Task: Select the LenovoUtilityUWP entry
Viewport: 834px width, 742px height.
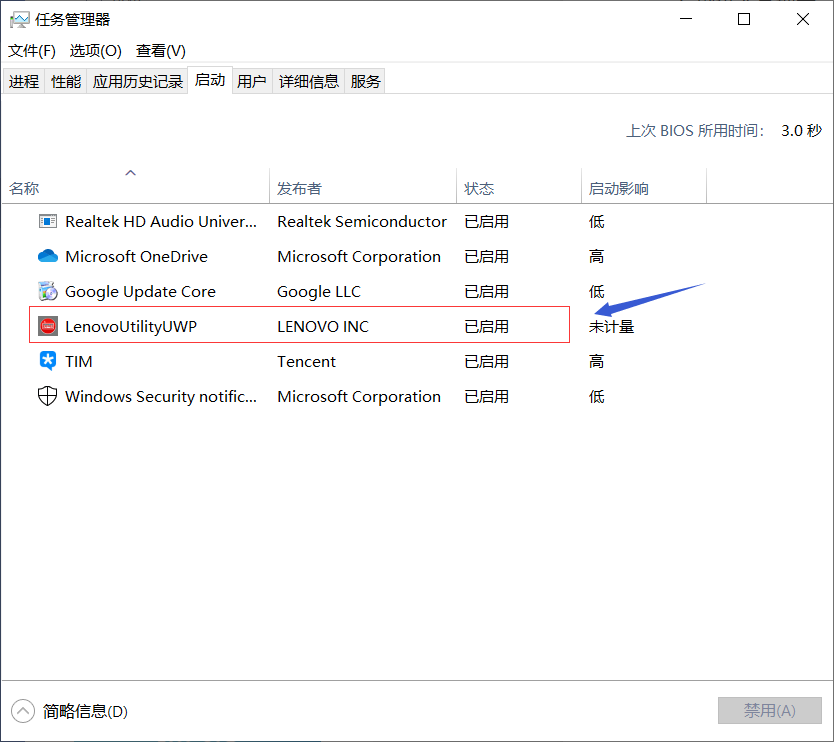Action: [417, 326]
